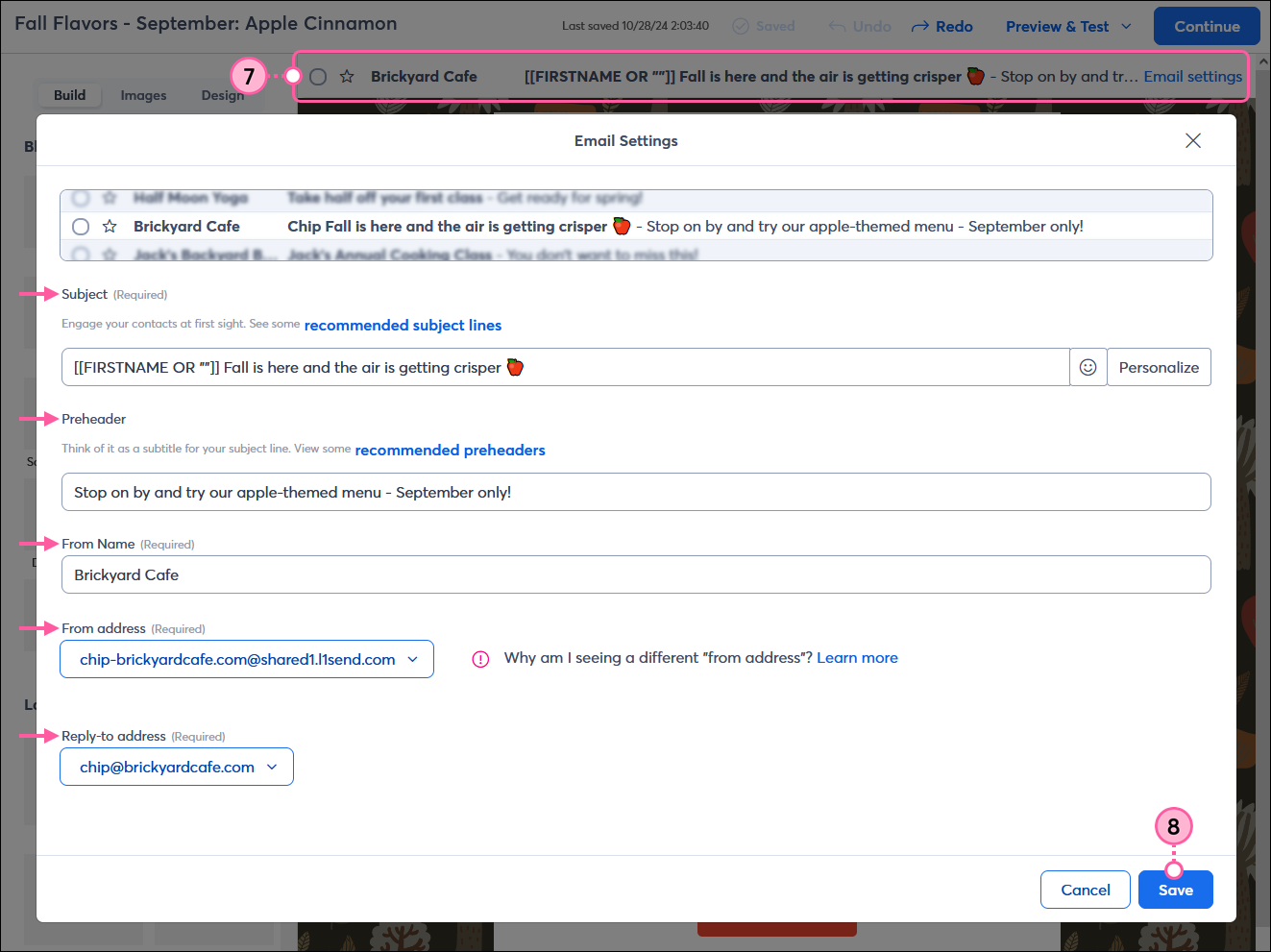Click the warning icon beside from address question
Viewport: 1271px width, 952px height.
pos(480,659)
